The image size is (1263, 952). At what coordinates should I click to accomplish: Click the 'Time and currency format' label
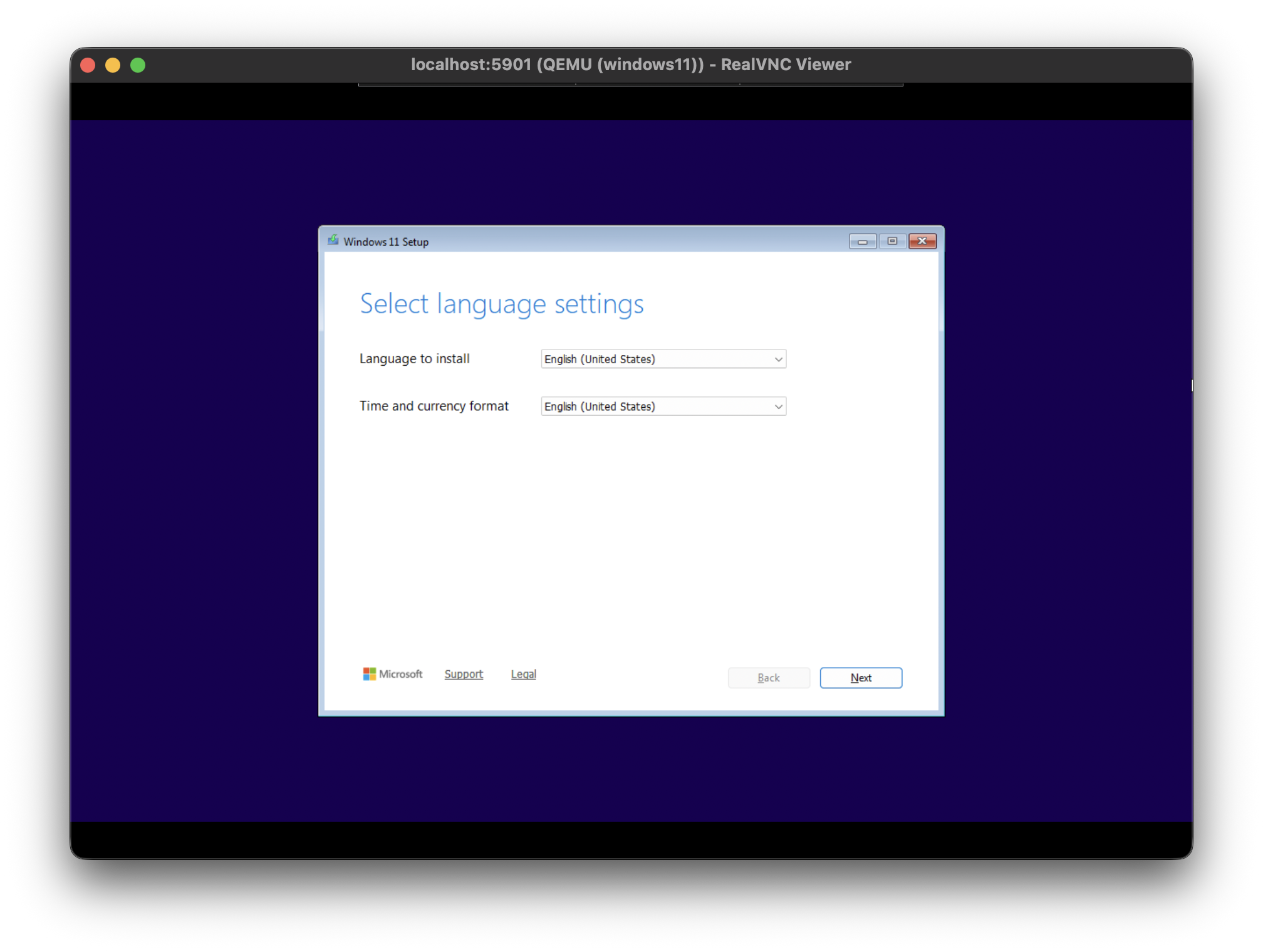[x=434, y=406]
